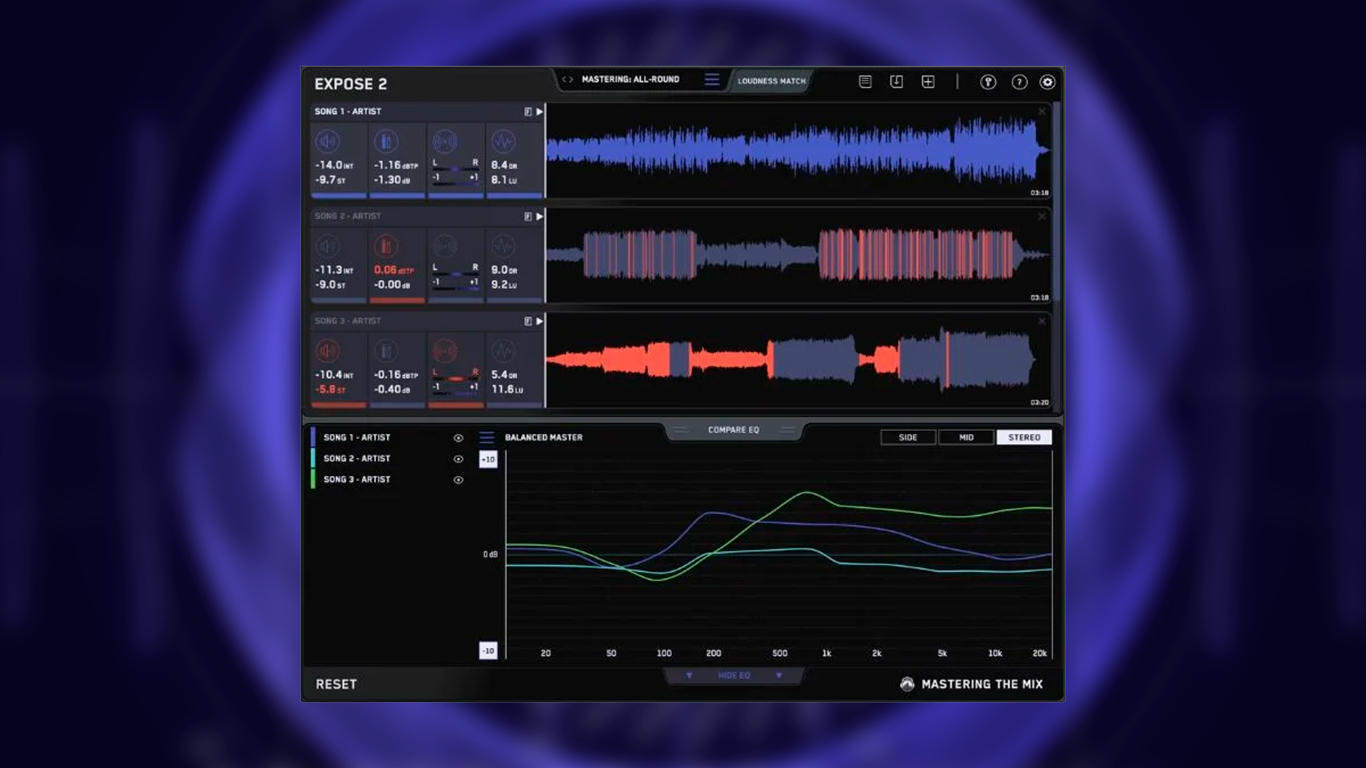The image size is (1366, 768).
Task: Select the Side EQ mode
Action: pyautogui.click(x=908, y=437)
